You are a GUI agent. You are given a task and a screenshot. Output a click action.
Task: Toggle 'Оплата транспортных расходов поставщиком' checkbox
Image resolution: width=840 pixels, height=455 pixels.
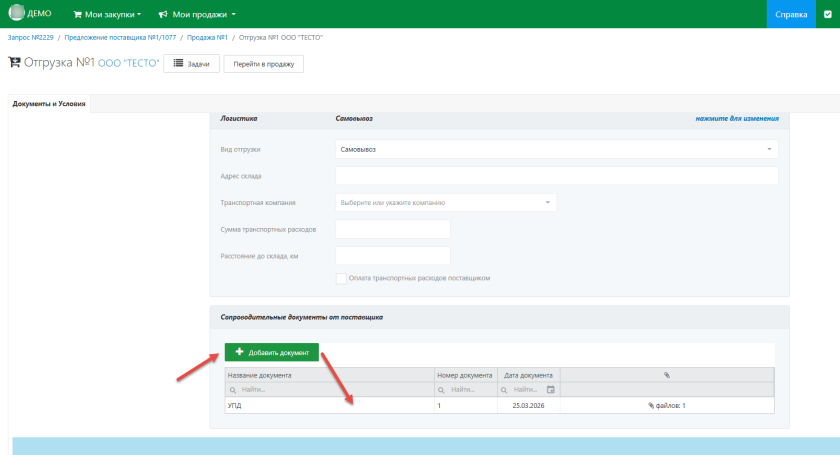(x=341, y=278)
